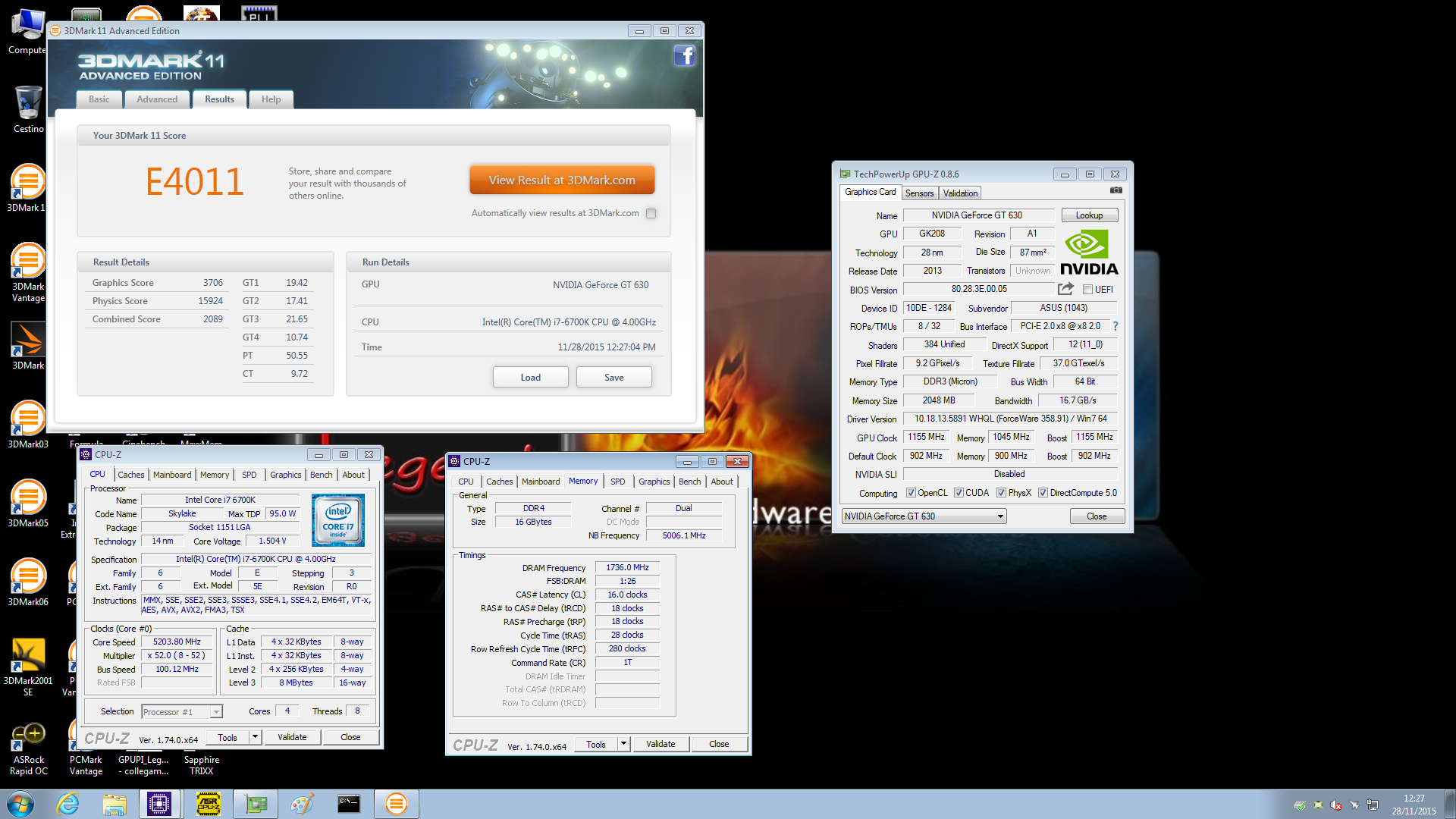
Task: Click the Save button in Run Details
Action: coord(613,377)
